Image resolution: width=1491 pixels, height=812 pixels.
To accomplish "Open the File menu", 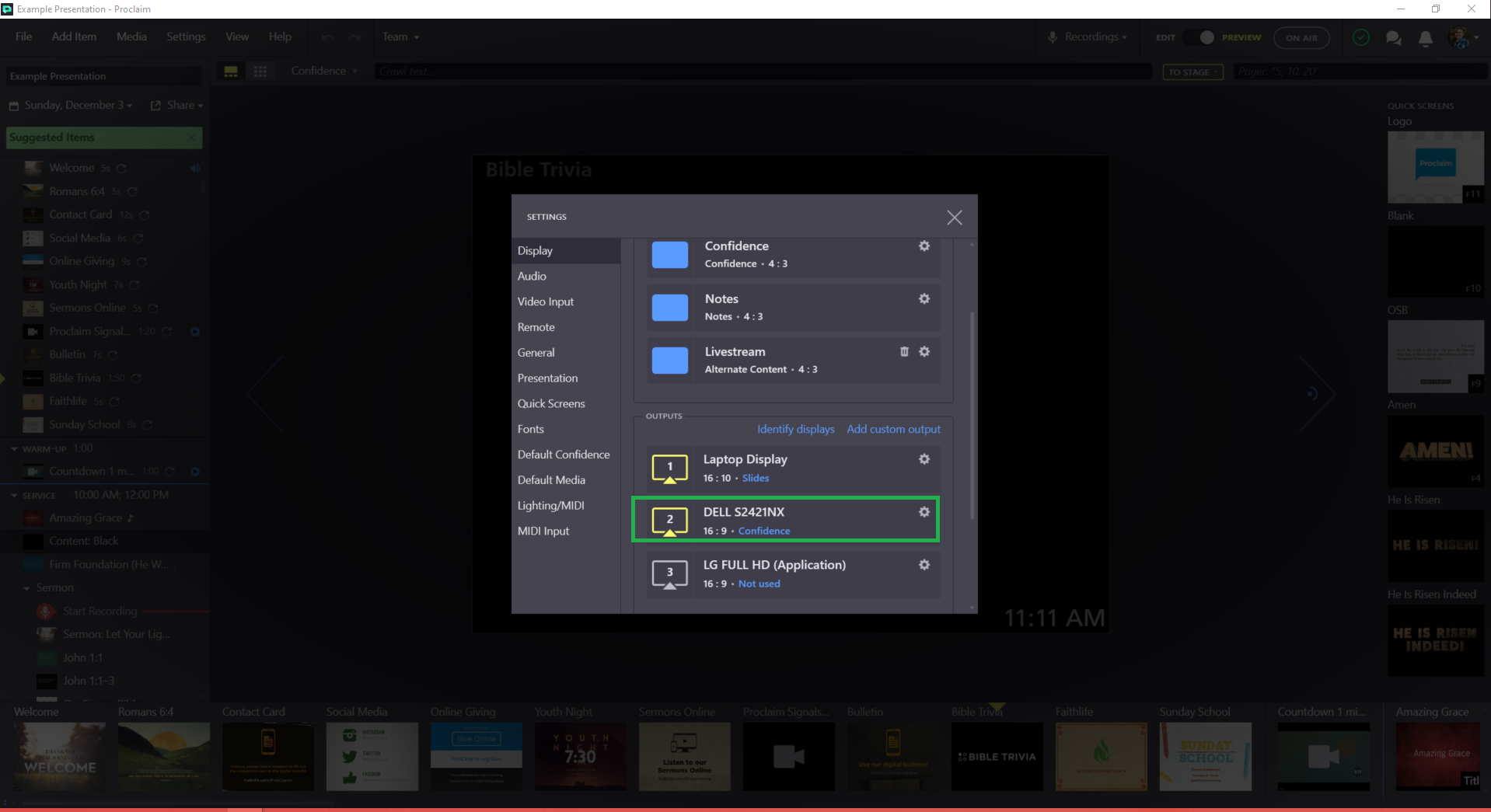I will coord(23,37).
